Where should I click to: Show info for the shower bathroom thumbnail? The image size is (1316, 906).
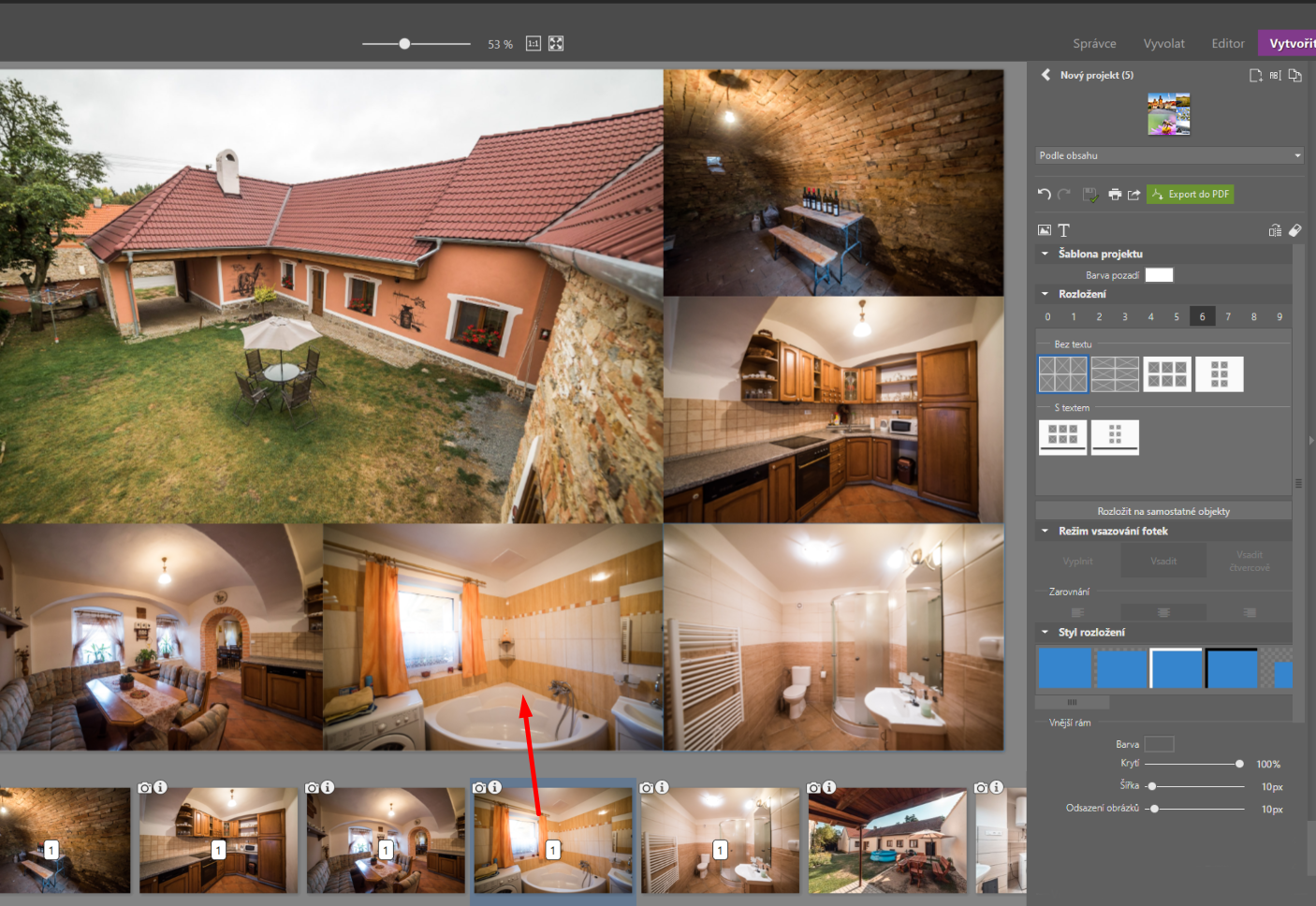[x=662, y=787]
